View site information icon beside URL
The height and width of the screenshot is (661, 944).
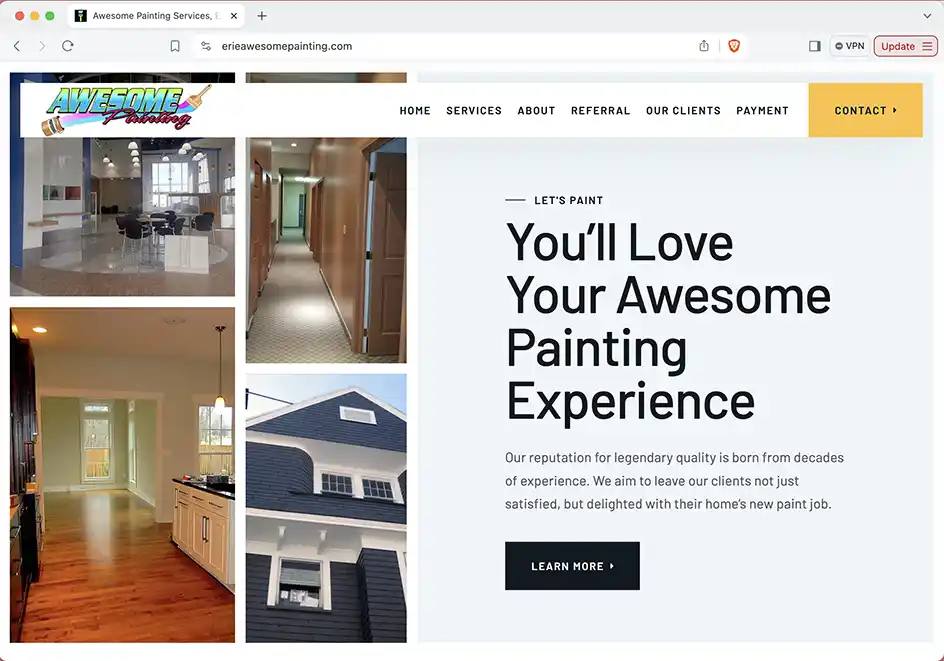point(206,46)
